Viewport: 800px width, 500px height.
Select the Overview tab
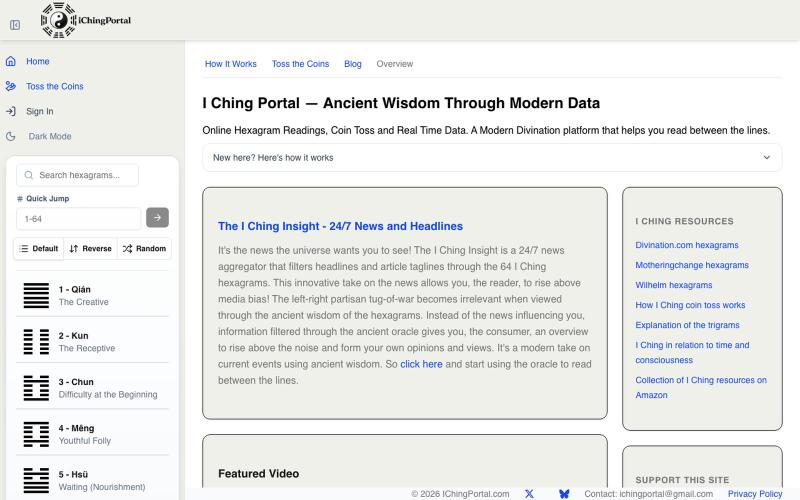[394, 64]
